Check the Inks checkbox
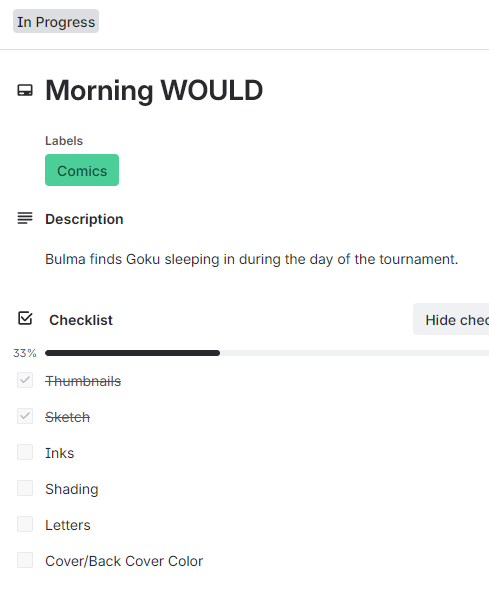Screen dimensions: 489x599 (25, 452)
